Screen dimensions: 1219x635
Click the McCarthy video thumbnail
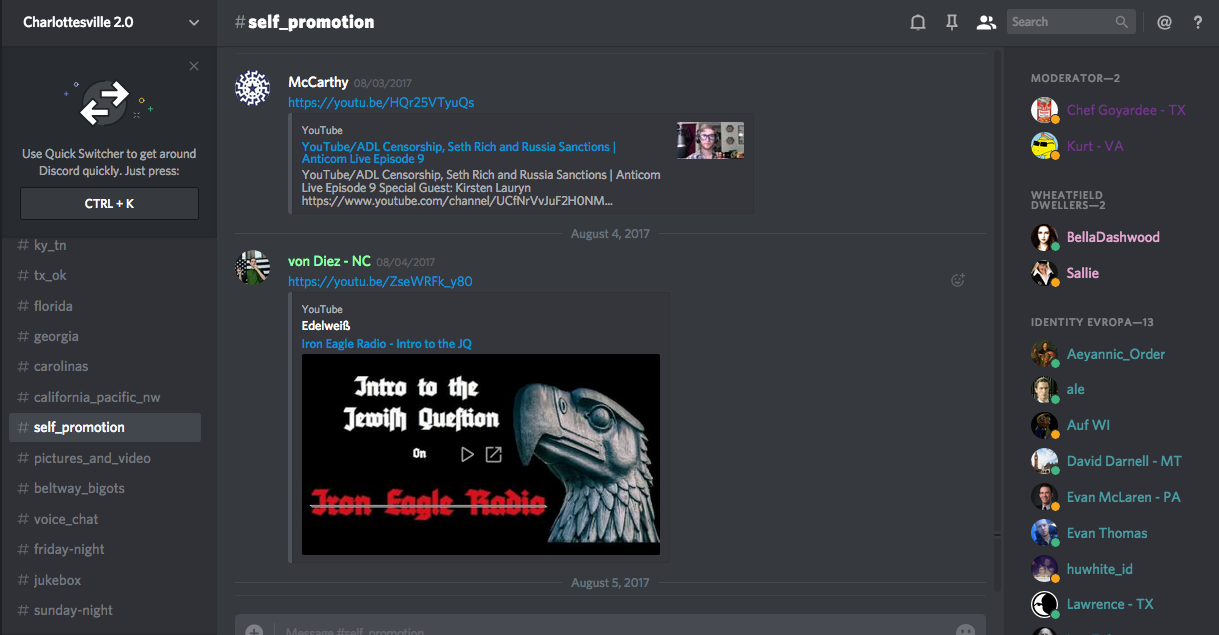710,141
